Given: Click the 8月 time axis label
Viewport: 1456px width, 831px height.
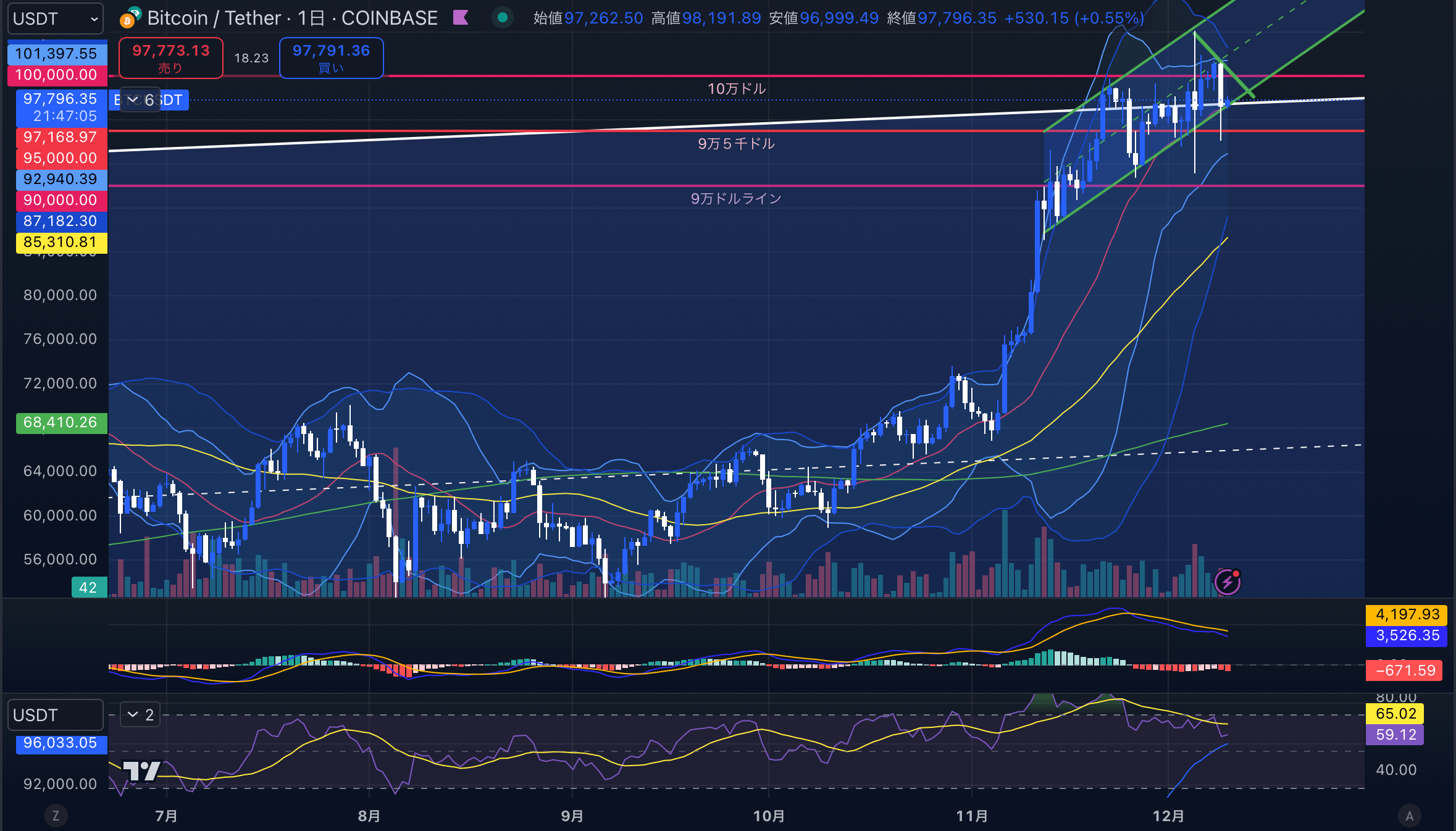Looking at the screenshot, I should [x=369, y=816].
